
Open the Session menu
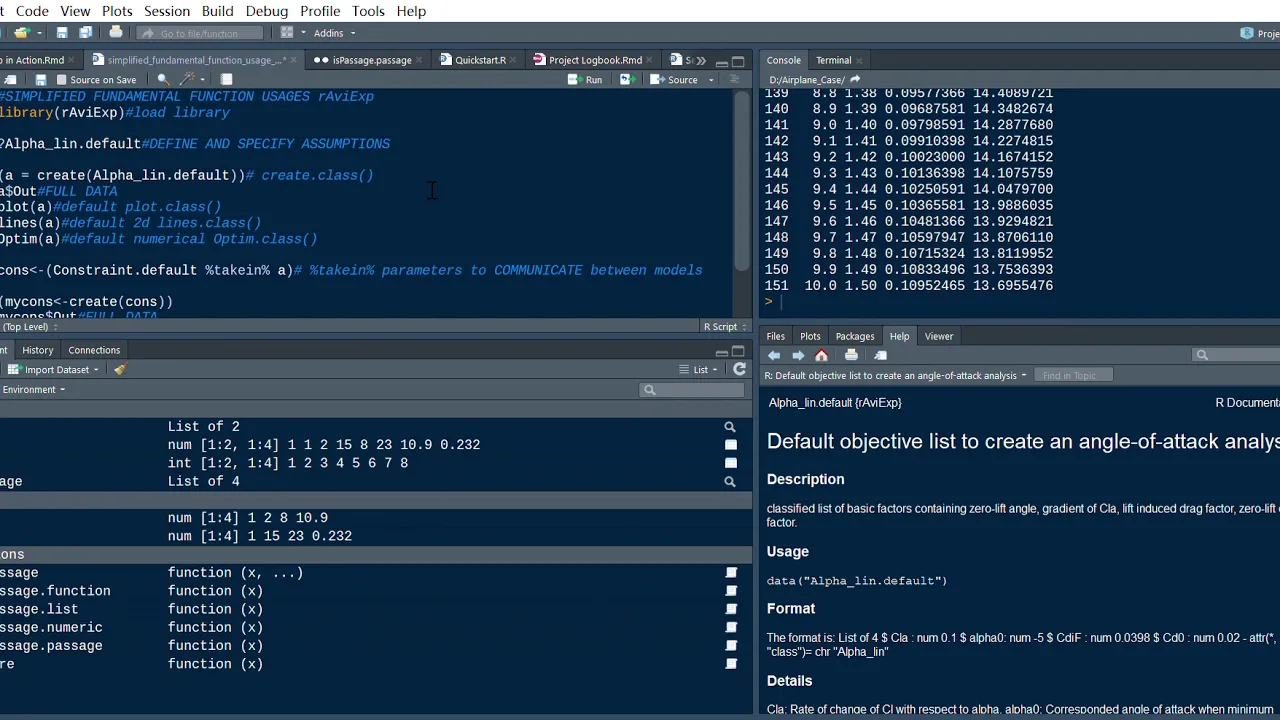click(167, 11)
